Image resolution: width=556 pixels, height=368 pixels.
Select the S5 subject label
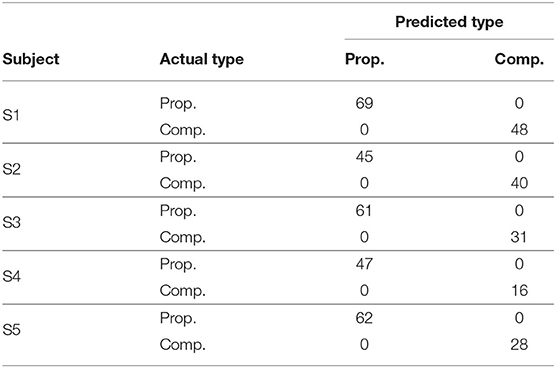pos(11,330)
